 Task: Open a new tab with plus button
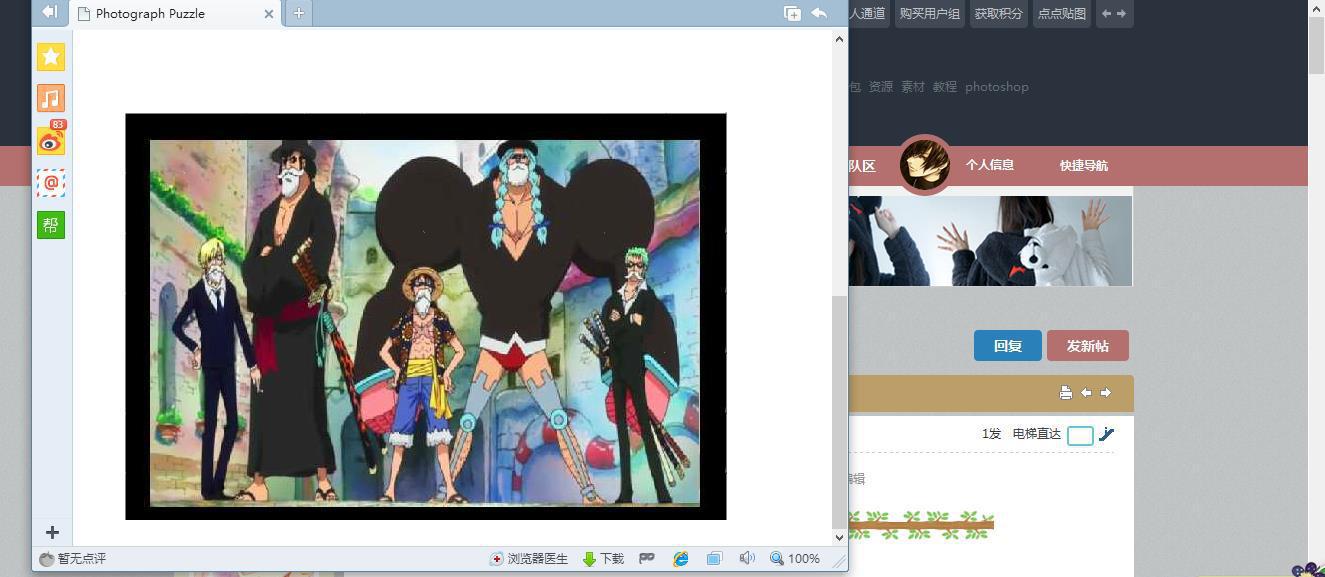click(x=298, y=13)
